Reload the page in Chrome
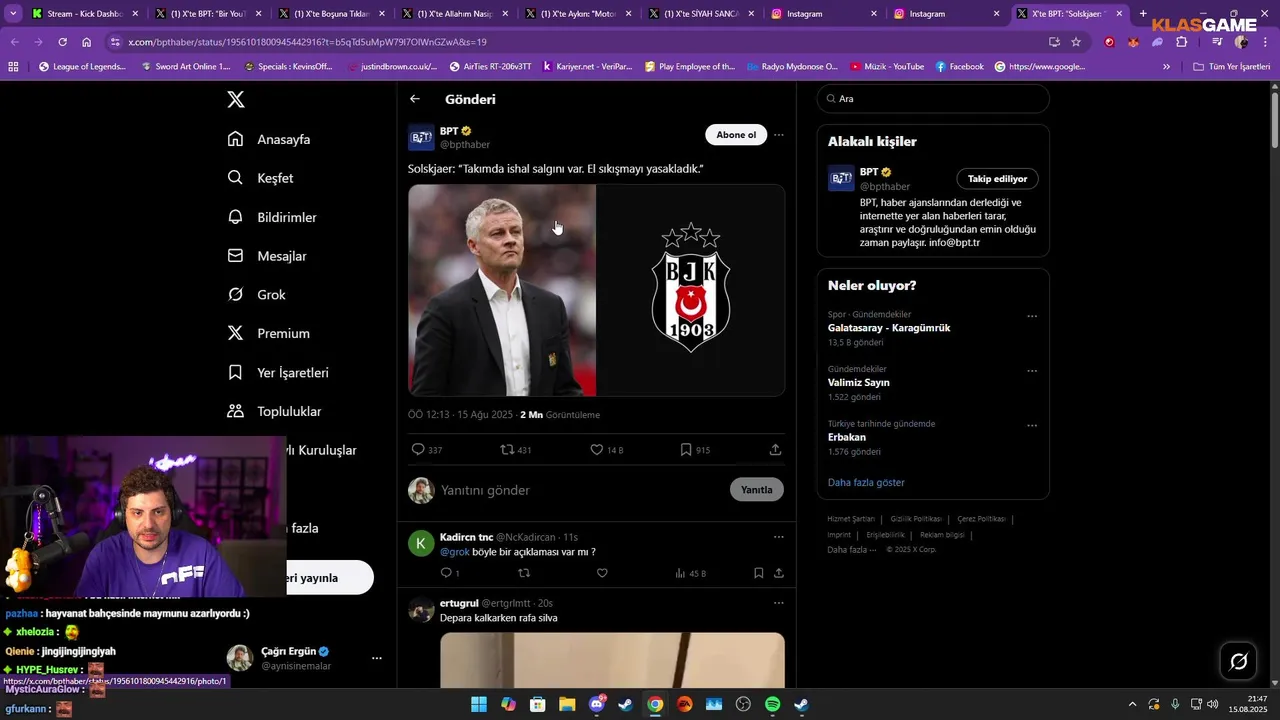 tap(62, 42)
